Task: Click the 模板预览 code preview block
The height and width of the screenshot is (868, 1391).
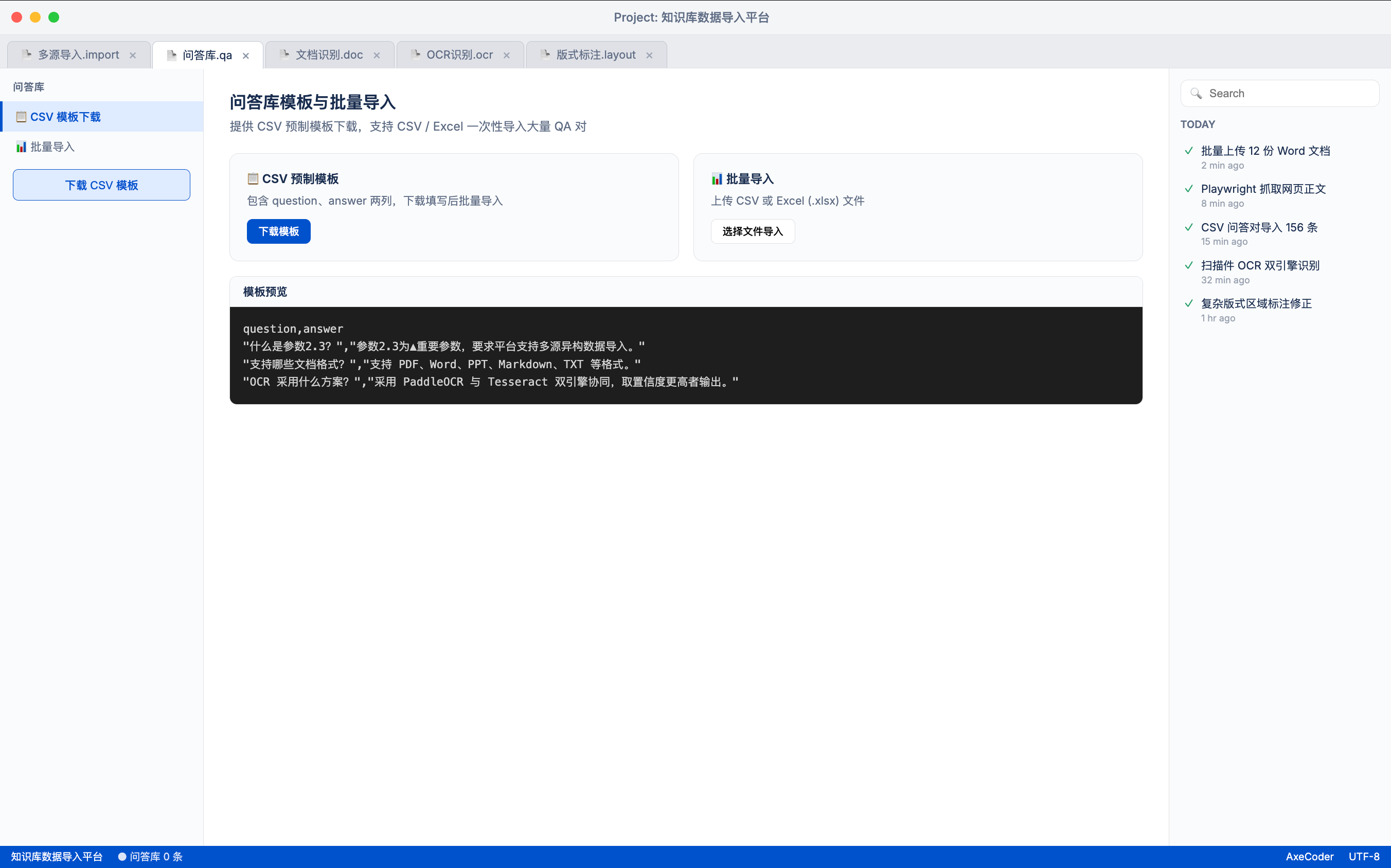Action: coord(686,355)
